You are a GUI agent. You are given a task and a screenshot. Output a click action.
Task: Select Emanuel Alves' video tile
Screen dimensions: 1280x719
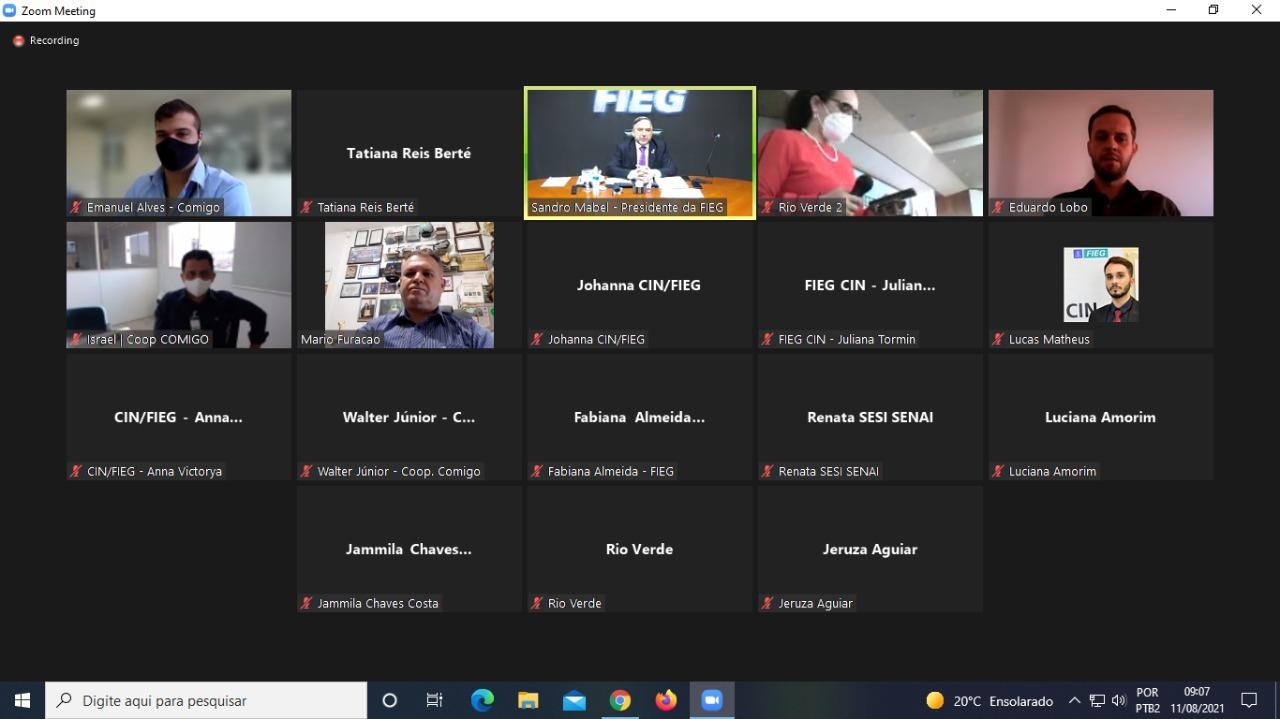point(179,153)
